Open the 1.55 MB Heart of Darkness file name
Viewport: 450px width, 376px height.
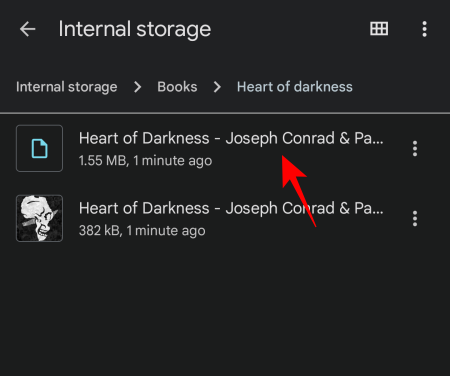pos(231,138)
